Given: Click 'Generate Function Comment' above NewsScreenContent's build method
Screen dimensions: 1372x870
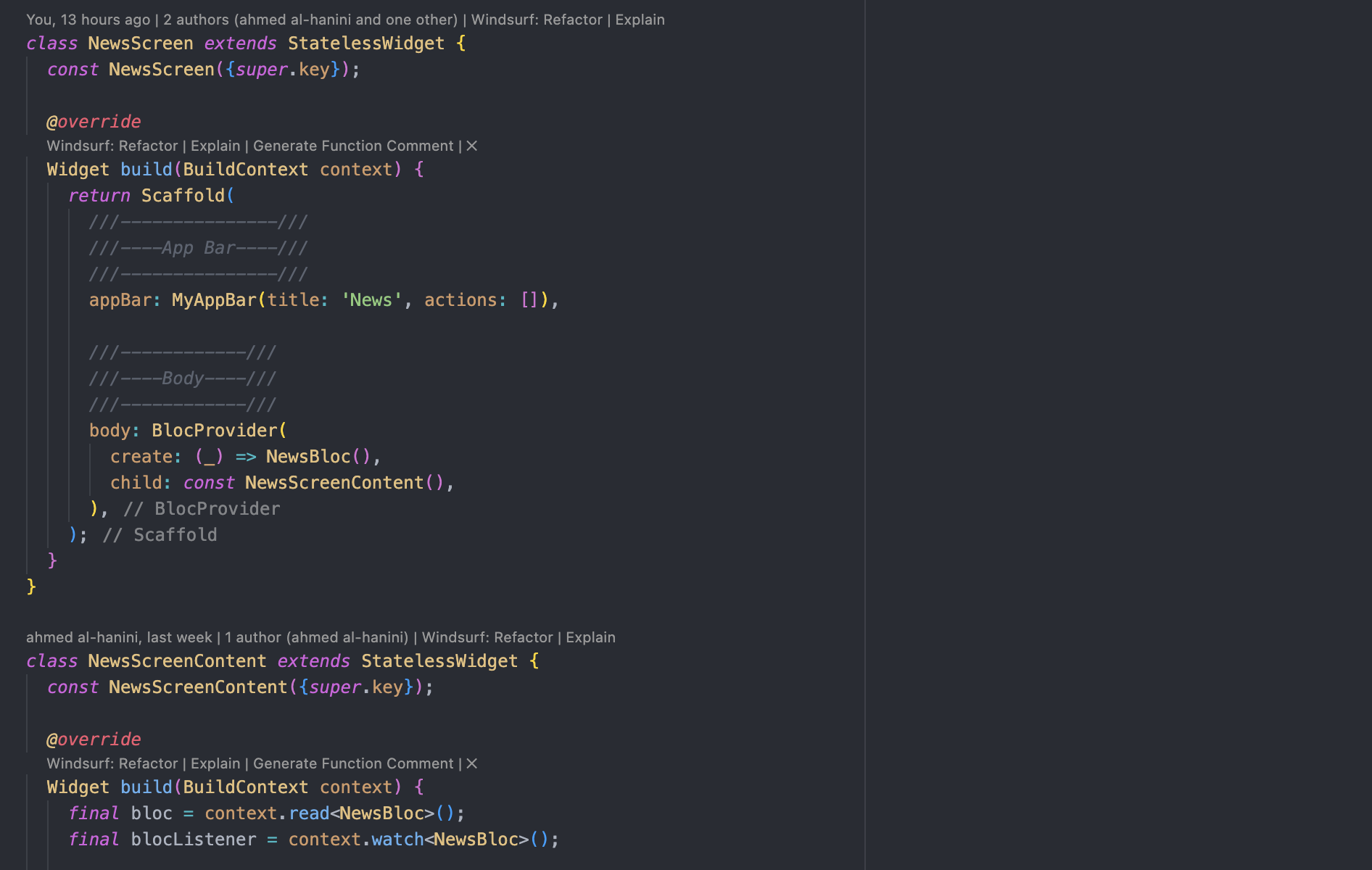Looking at the screenshot, I should point(353,763).
